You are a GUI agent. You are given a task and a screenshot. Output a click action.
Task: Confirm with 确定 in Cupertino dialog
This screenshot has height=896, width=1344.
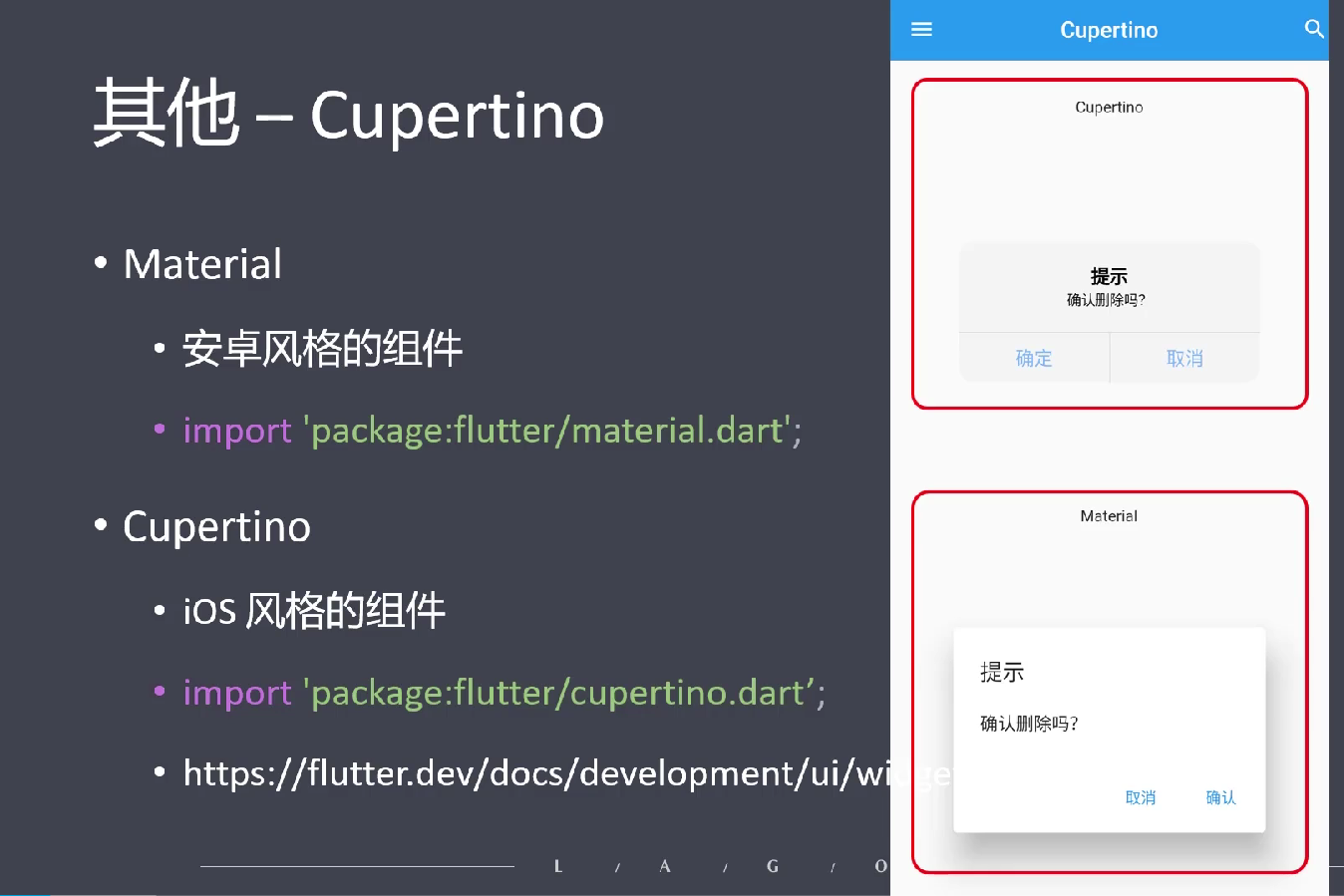[1034, 358]
